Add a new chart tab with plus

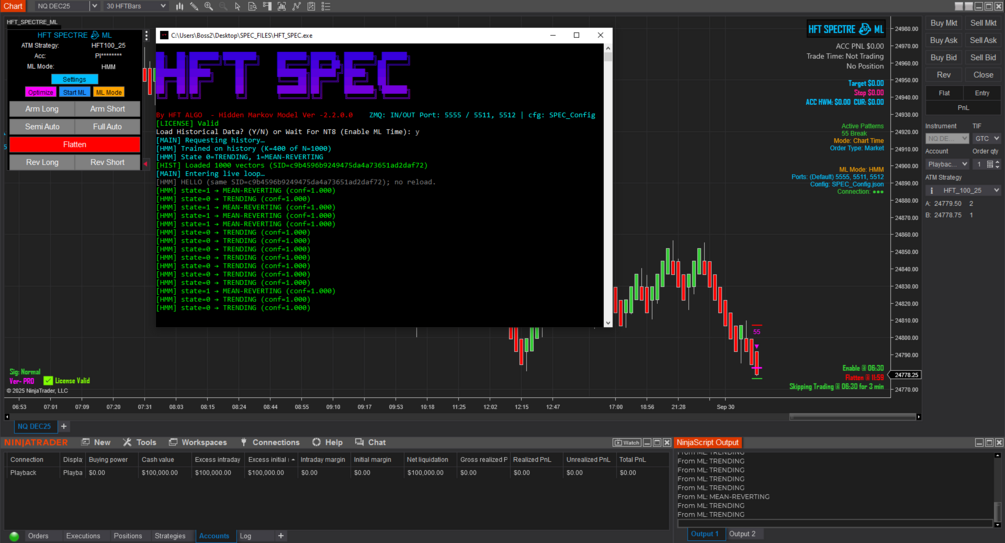click(x=63, y=426)
